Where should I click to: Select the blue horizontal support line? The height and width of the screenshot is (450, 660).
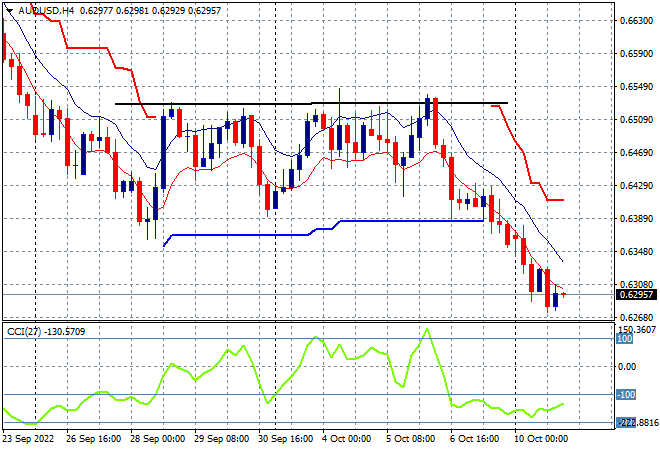[324, 233]
